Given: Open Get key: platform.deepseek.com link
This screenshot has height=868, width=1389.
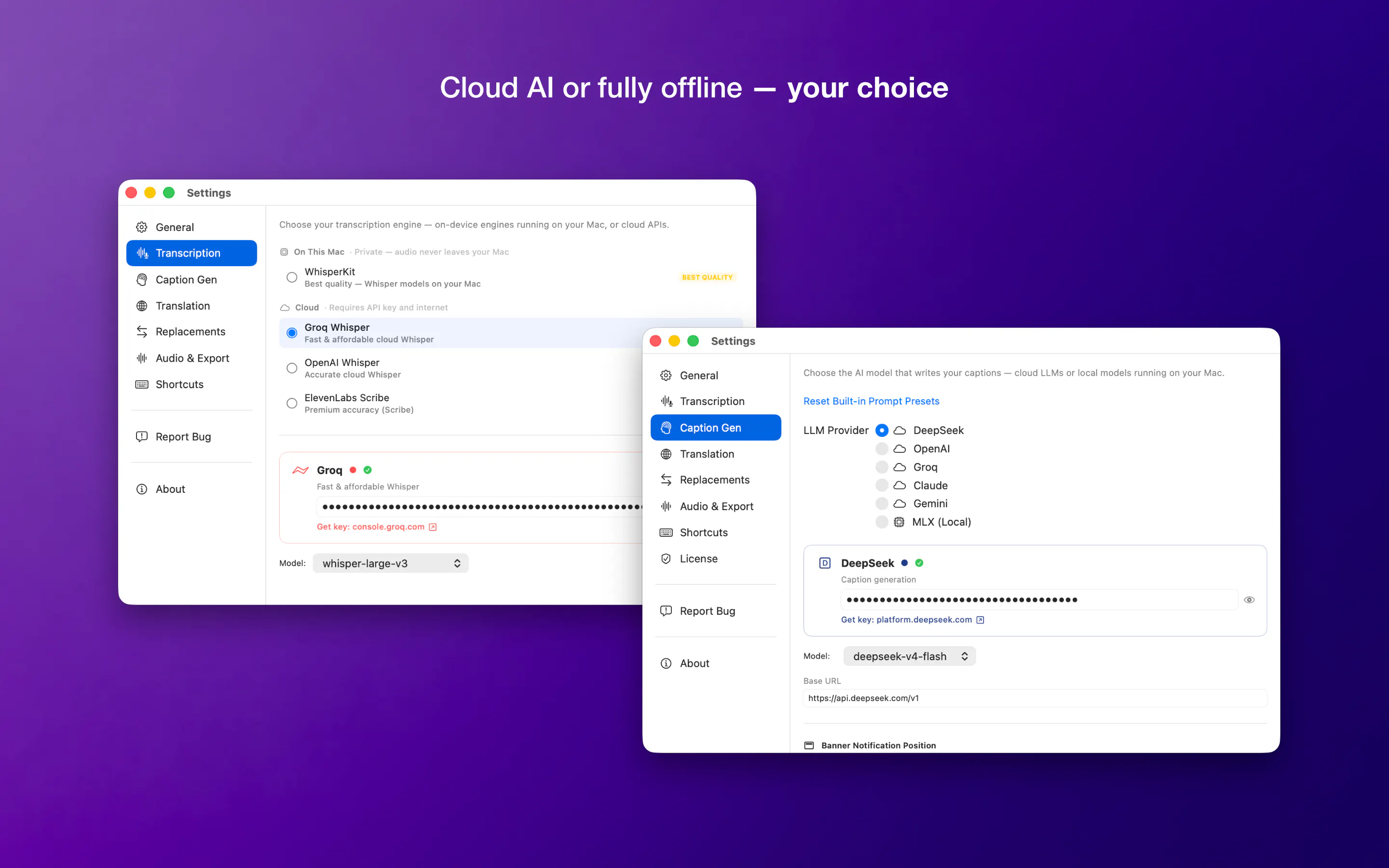Looking at the screenshot, I should point(912,620).
